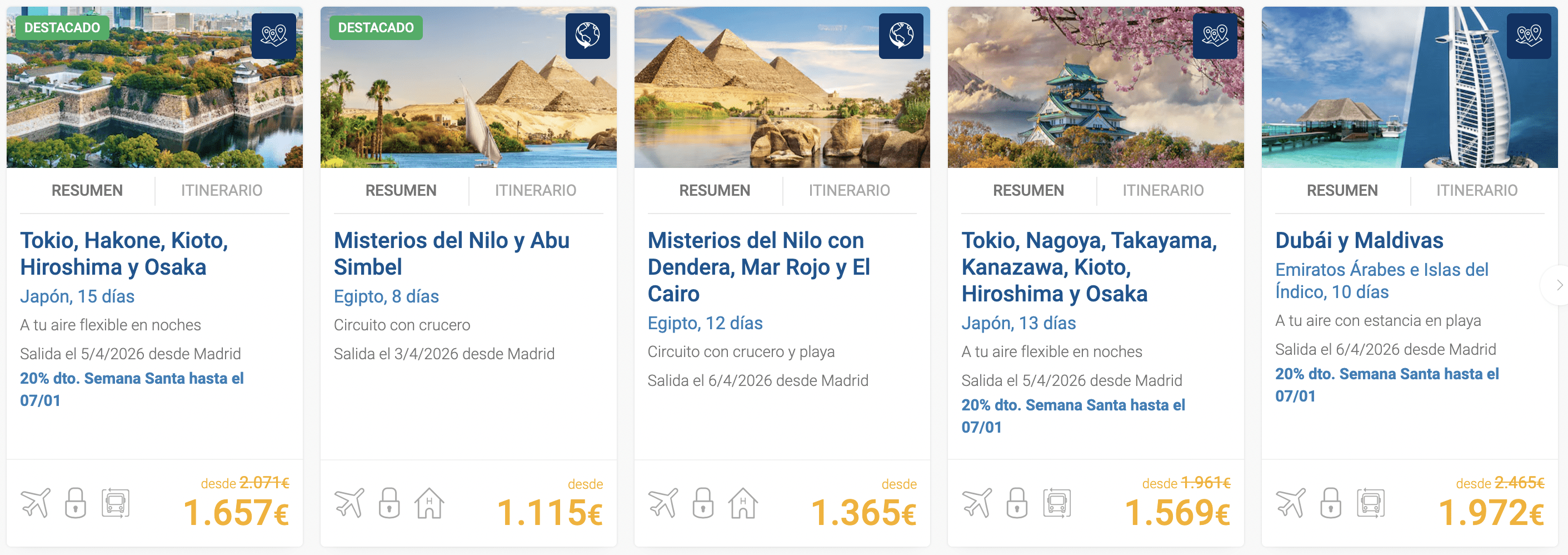The width and height of the screenshot is (1568, 555).
Task: Click the Tokio, Nagoya, Takayama trip title
Action: 1088,267
